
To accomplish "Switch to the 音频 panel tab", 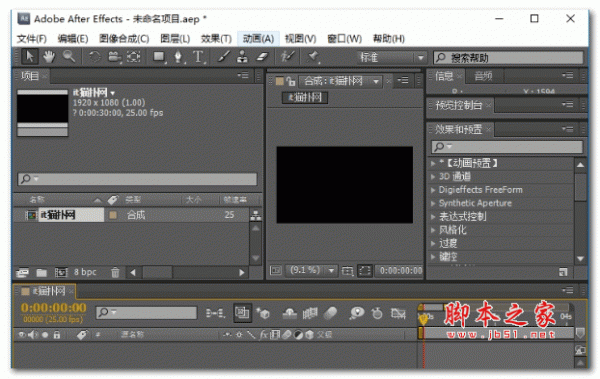I will 483,76.
